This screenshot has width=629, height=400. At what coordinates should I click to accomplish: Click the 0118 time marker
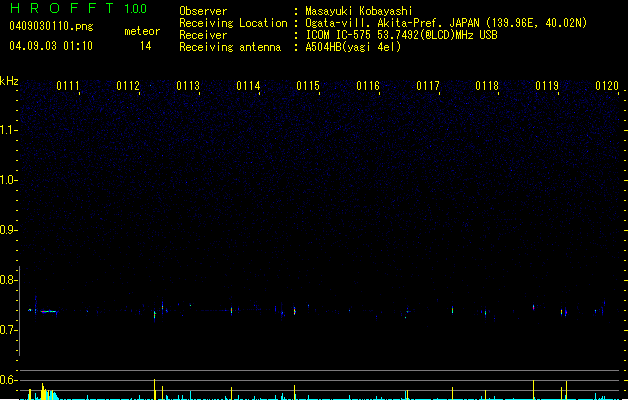[487, 86]
